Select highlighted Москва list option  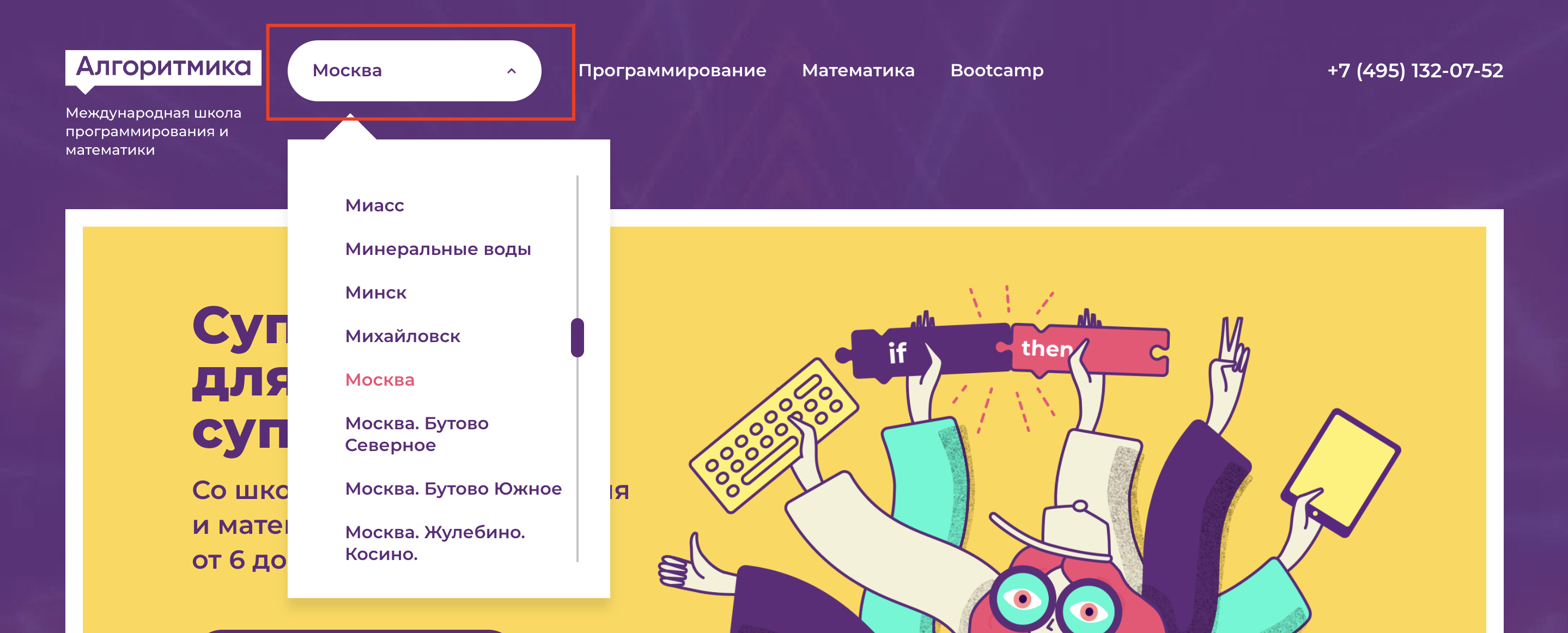point(379,380)
